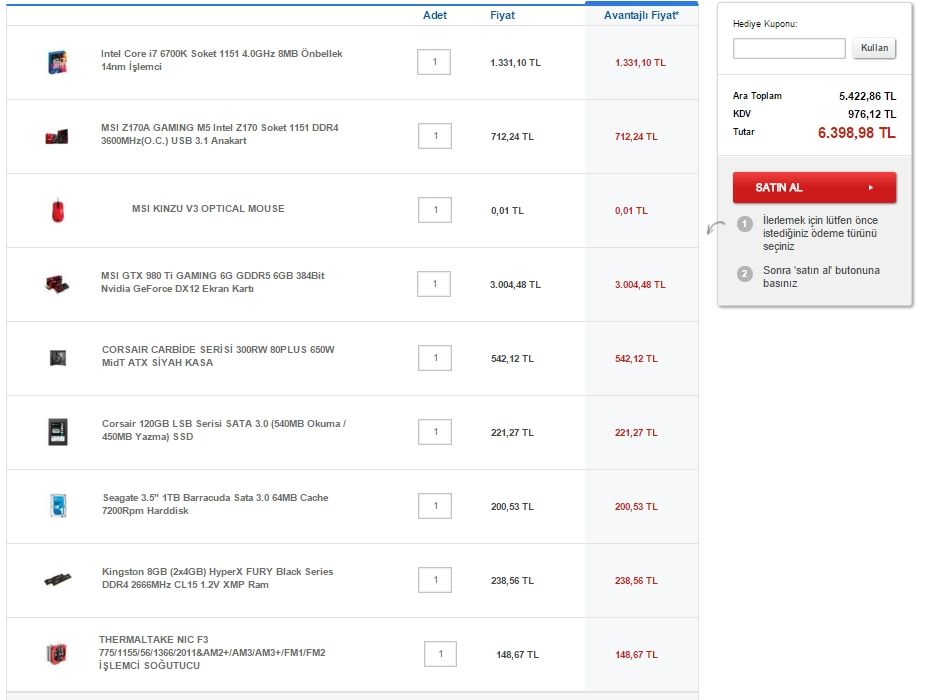Edit quantity field for Seagate Barracuda harddisk

click(435, 506)
